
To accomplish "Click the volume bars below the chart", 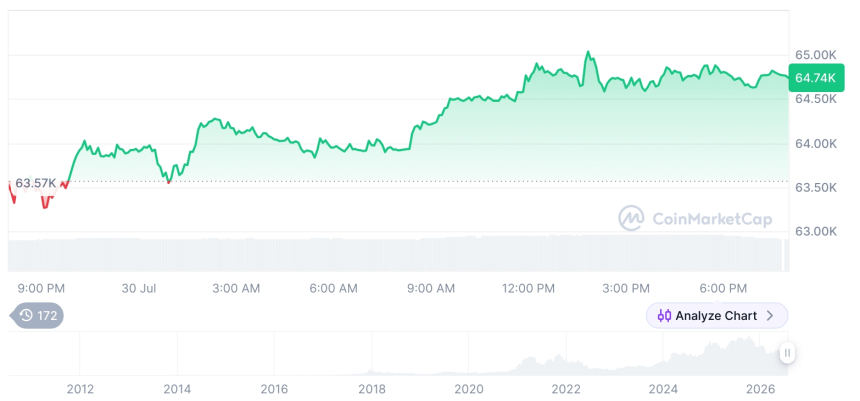I will (x=395, y=253).
